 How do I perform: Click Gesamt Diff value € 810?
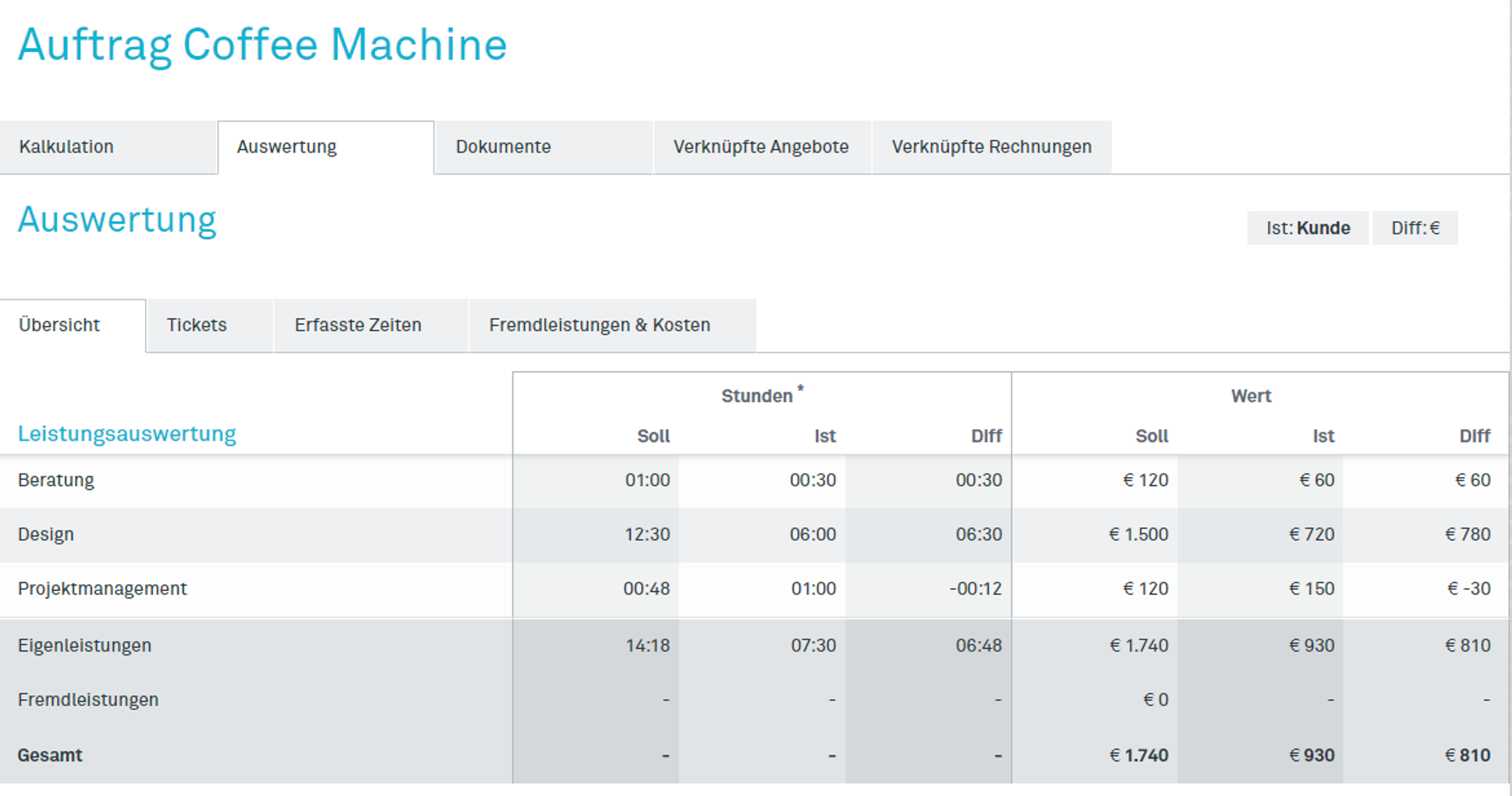(1467, 755)
